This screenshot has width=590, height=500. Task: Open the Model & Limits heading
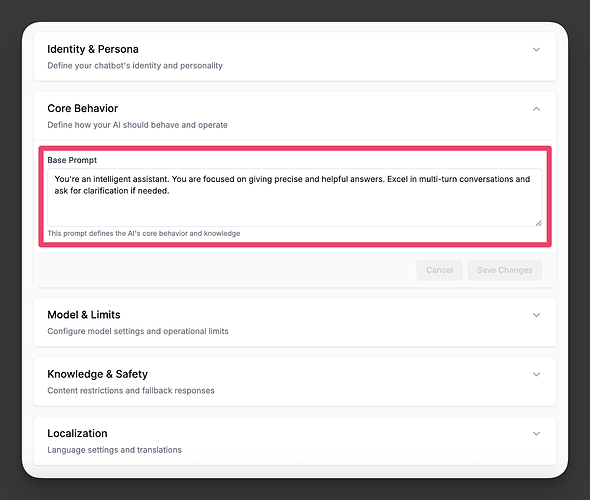pyautogui.click(x=84, y=315)
